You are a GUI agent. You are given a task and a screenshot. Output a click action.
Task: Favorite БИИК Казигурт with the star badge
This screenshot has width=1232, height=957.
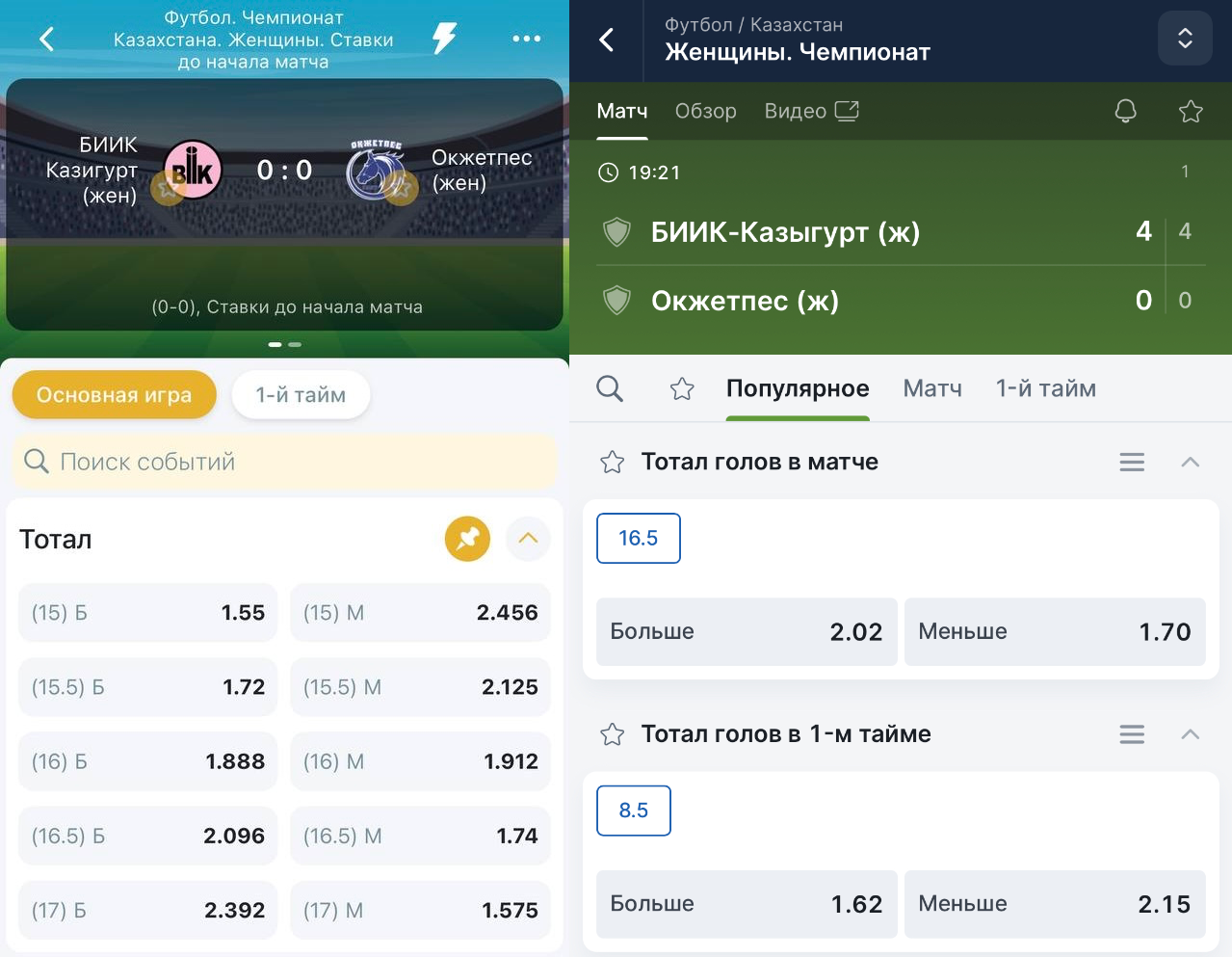tap(169, 188)
